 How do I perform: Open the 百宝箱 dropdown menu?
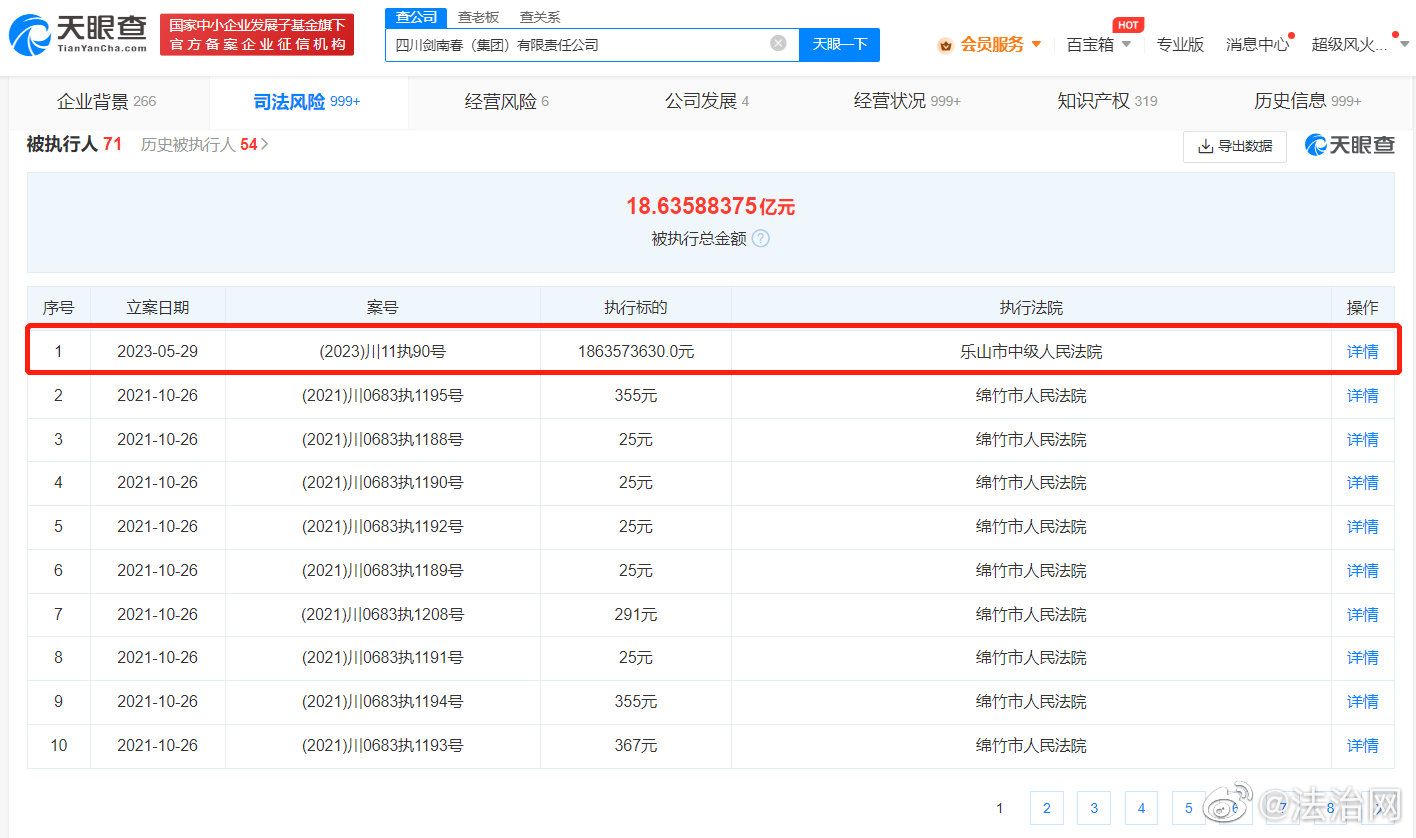coord(1099,44)
